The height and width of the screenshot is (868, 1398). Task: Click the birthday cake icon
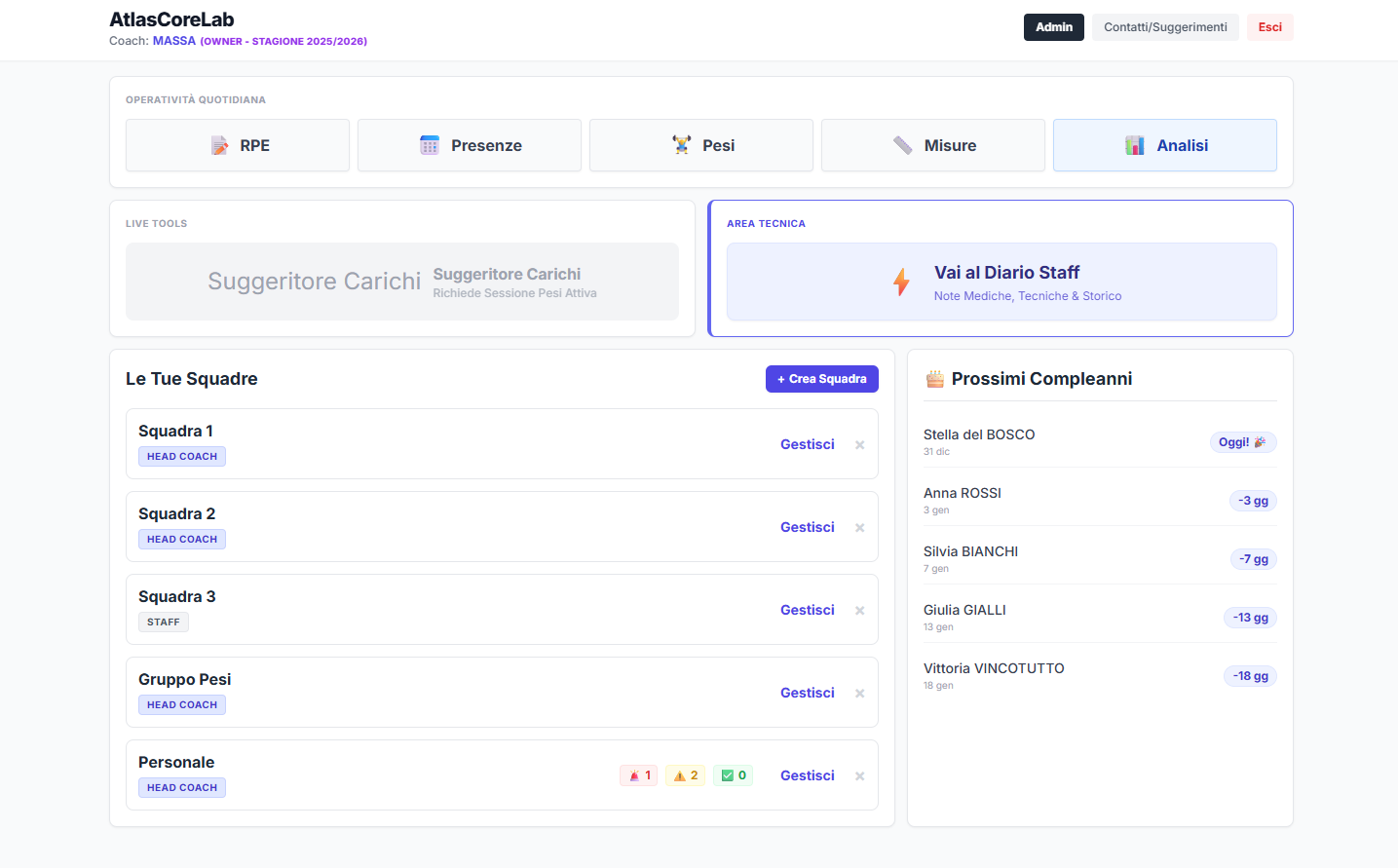[935, 379]
